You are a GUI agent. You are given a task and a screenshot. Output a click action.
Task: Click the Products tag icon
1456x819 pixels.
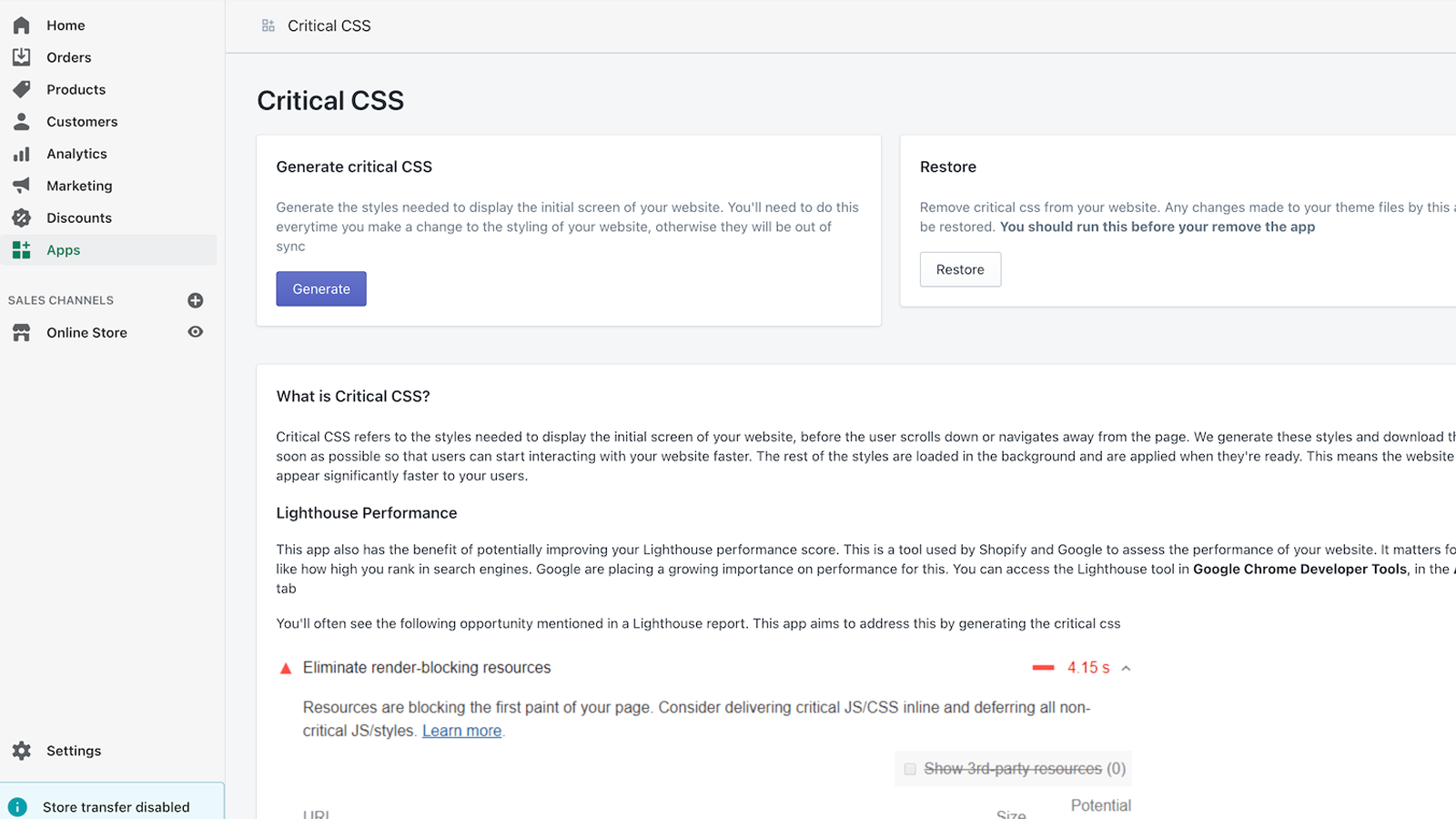coord(21,89)
